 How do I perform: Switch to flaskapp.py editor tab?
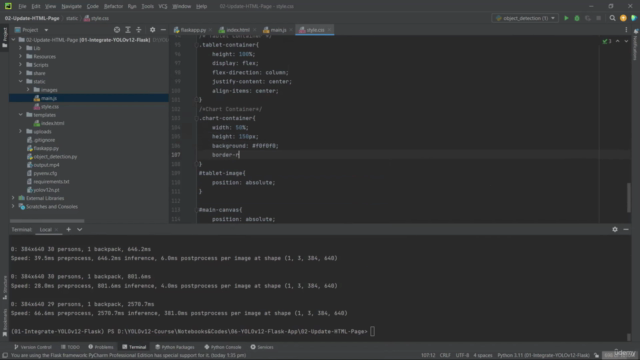[193, 30]
